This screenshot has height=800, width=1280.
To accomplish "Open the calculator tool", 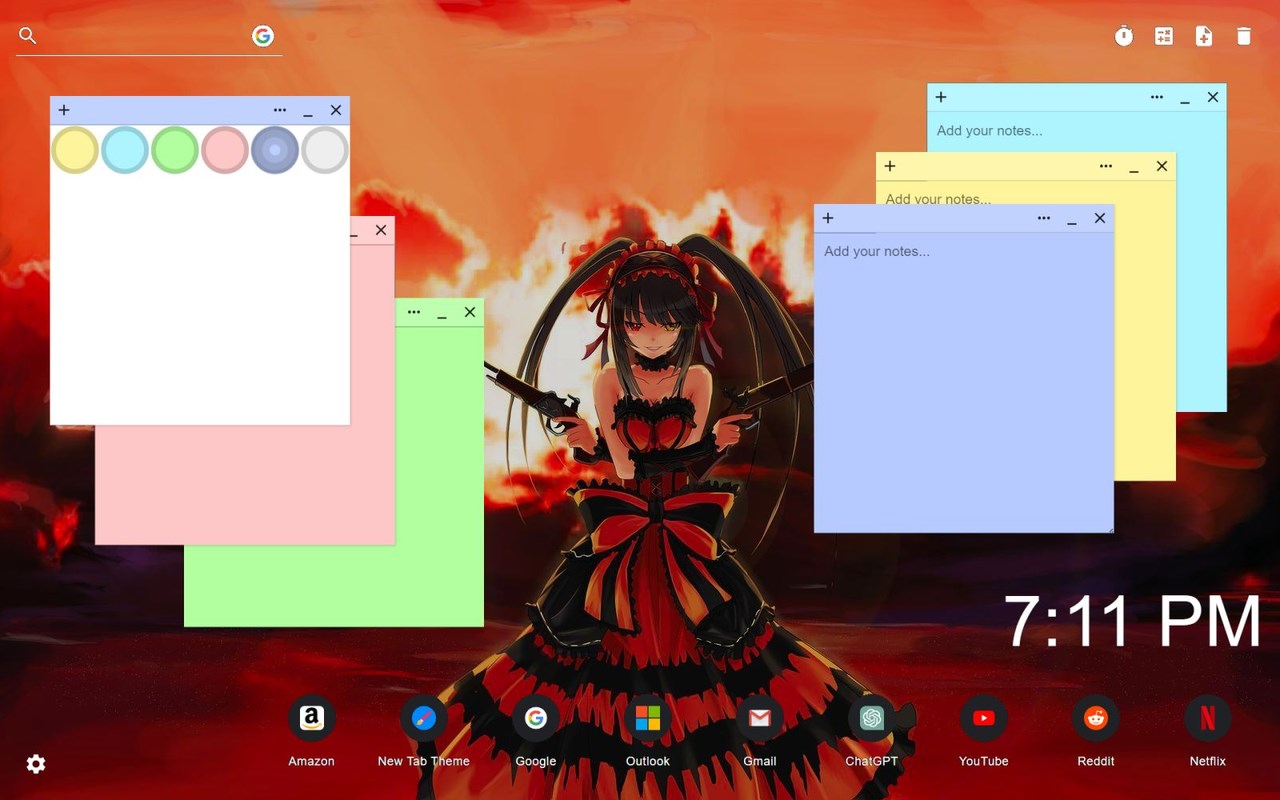I will pyautogui.click(x=1164, y=36).
